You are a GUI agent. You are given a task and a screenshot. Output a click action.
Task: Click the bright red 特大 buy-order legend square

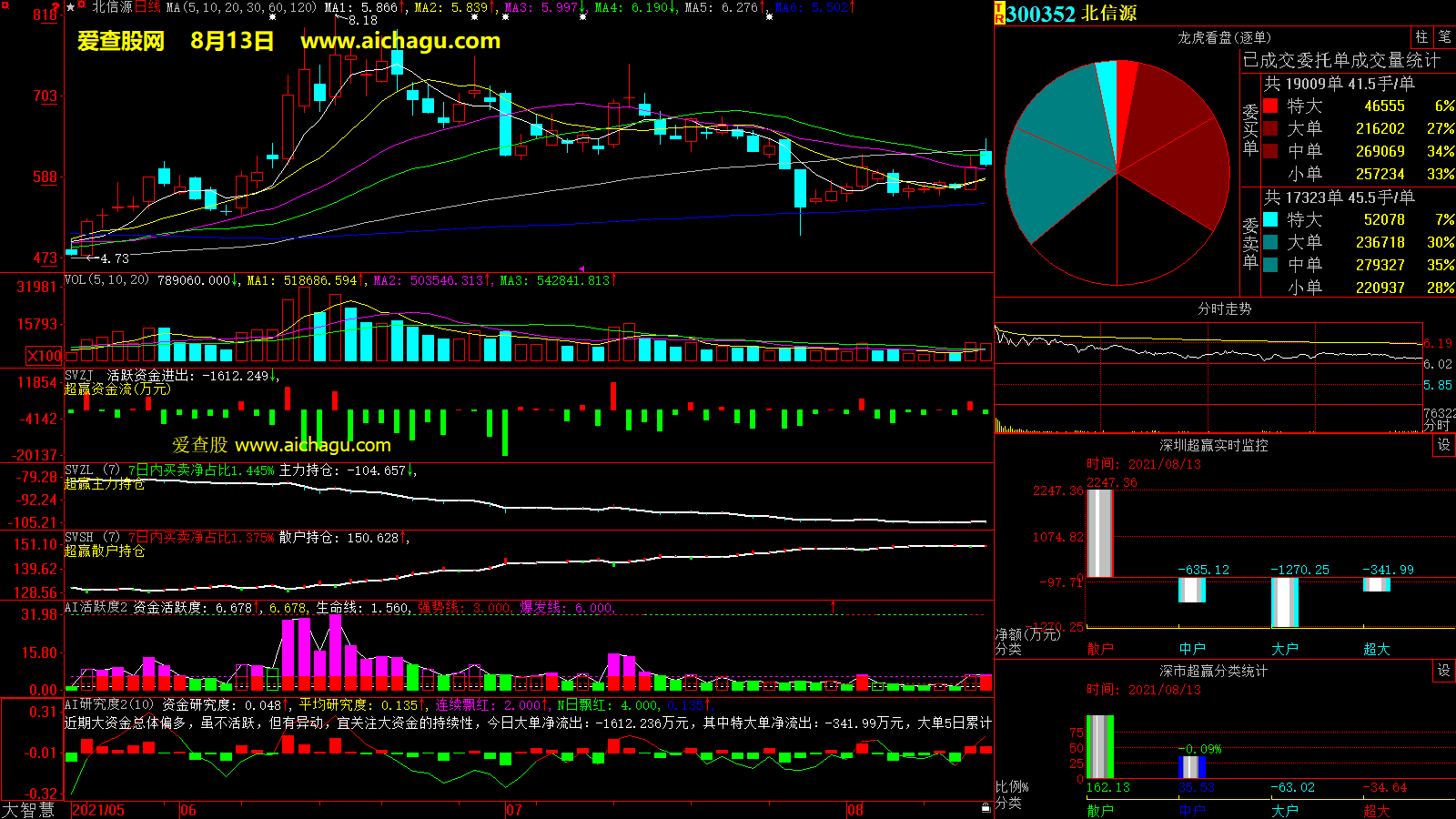[x=1270, y=106]
